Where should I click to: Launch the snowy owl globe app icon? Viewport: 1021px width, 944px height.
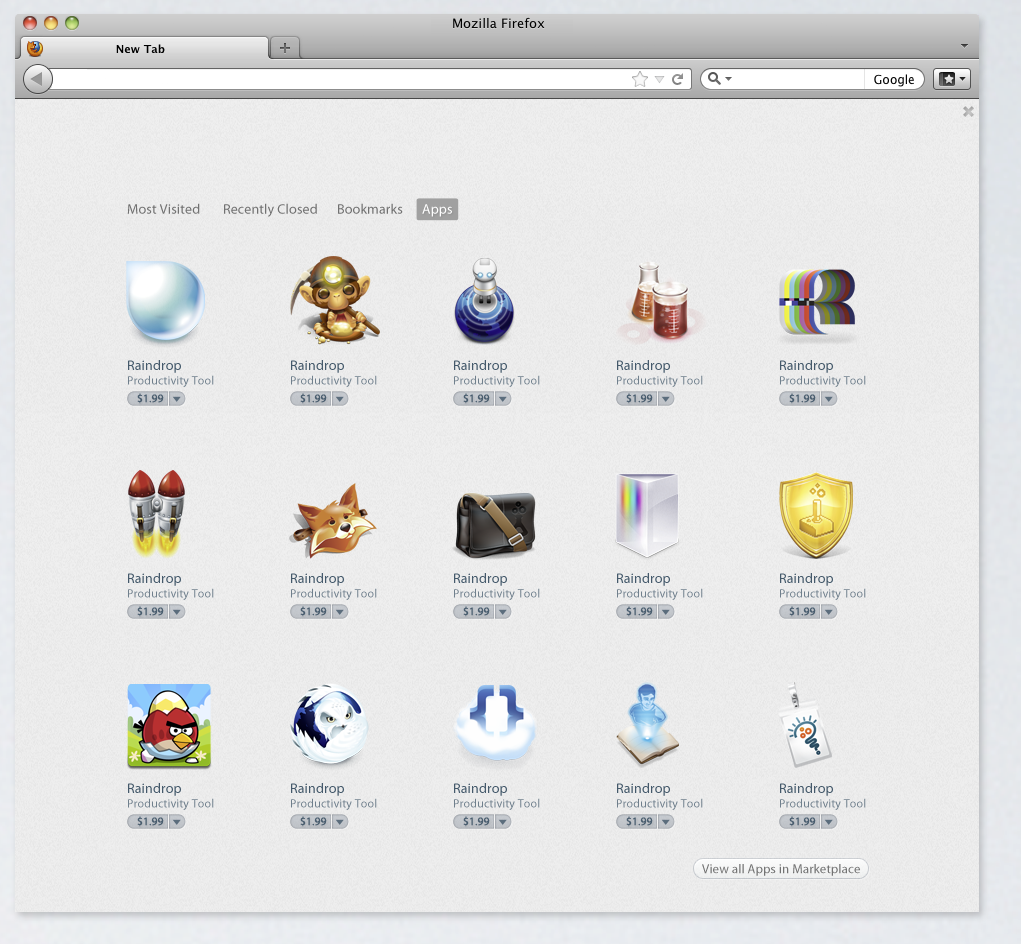click(x=330, y=724)
